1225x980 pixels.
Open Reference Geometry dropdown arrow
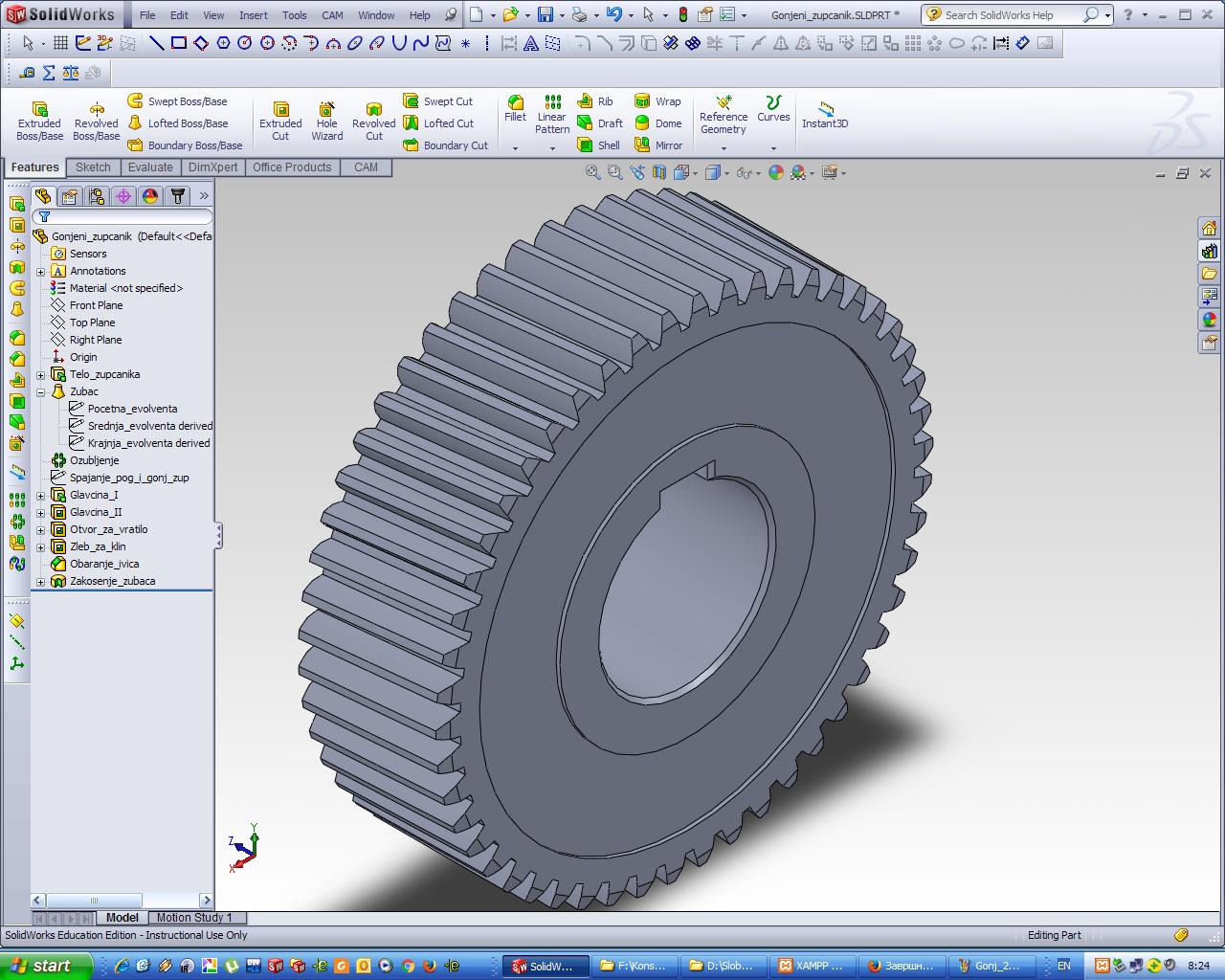click(x=724, y=148)
